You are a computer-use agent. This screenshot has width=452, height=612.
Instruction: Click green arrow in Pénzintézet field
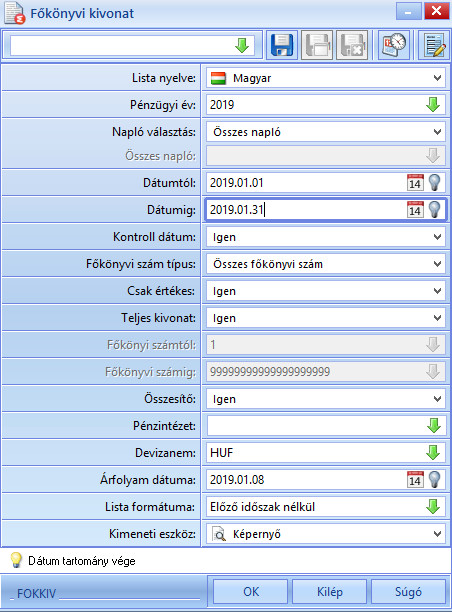click(433, 426)
